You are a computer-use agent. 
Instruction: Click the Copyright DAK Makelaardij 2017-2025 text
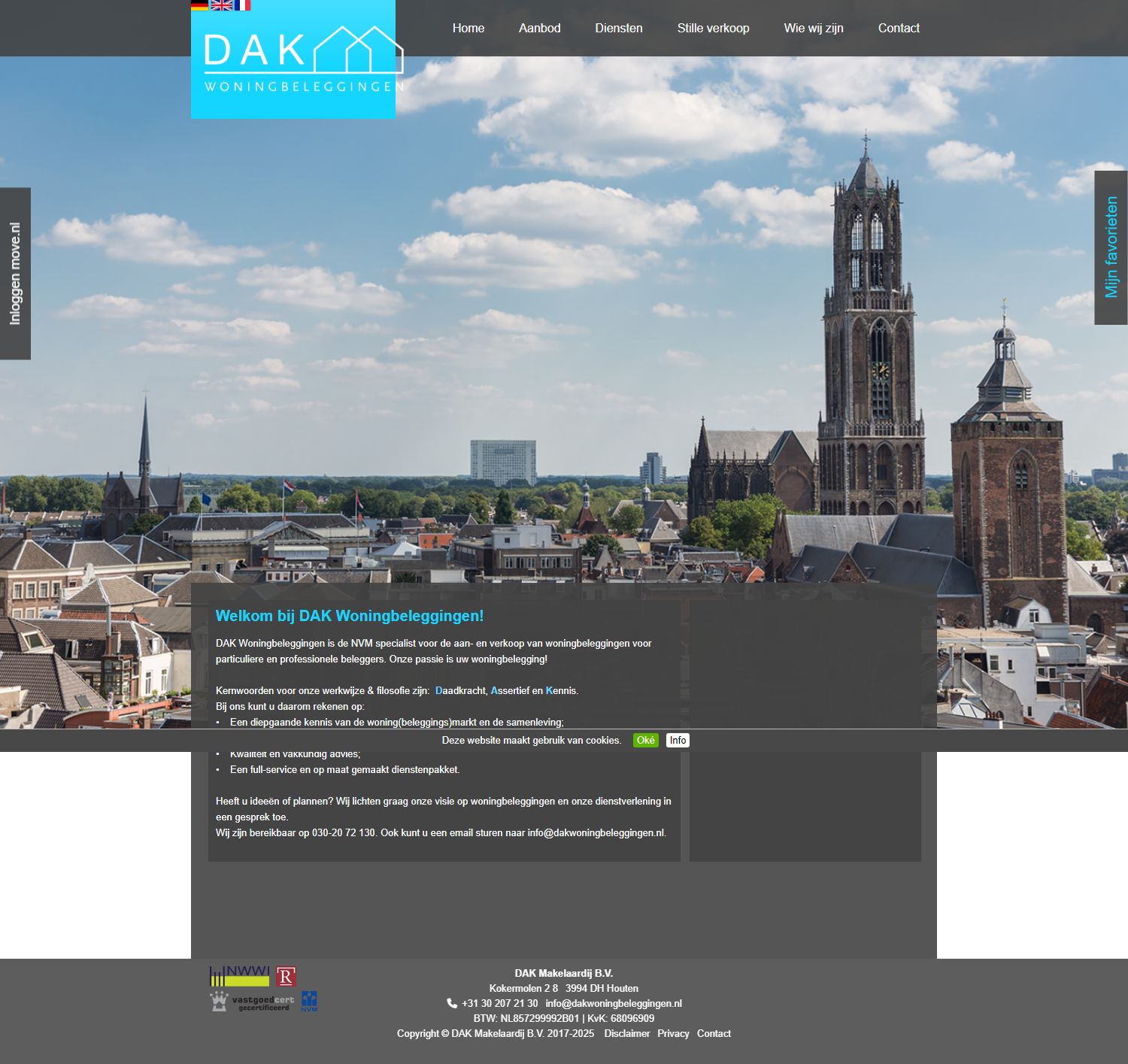point(496,1033)
